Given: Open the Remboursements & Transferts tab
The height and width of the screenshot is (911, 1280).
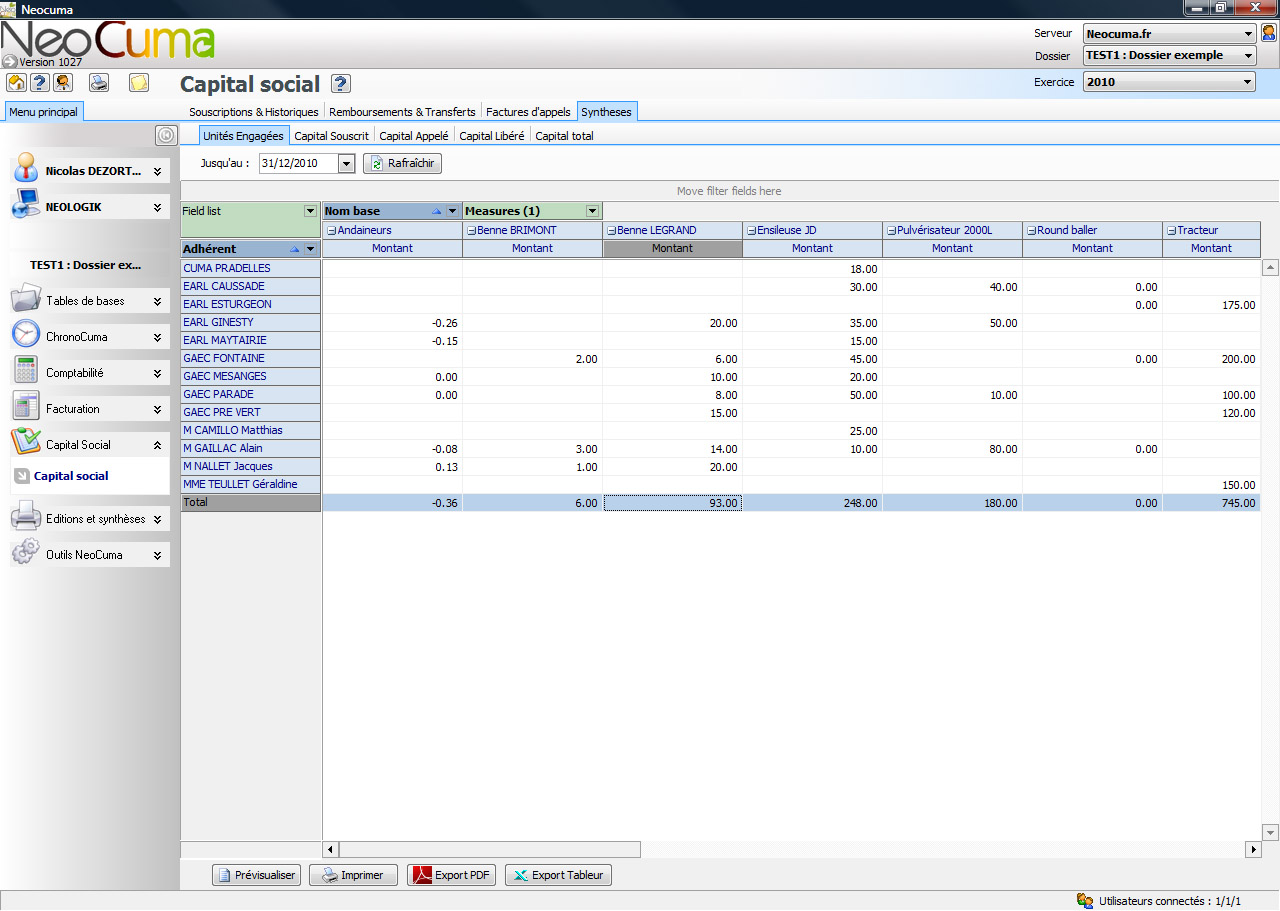Looking at the screenshot, I should pos(402,112).
